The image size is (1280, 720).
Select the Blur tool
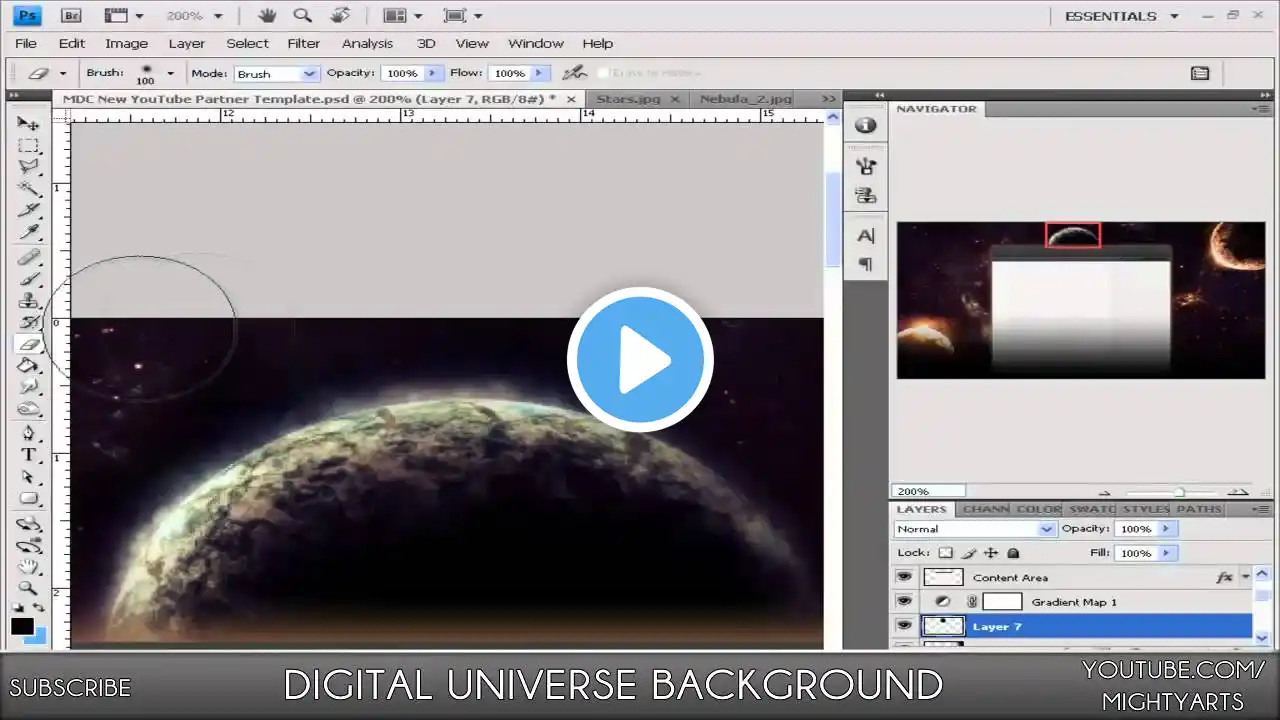(28, 387)
